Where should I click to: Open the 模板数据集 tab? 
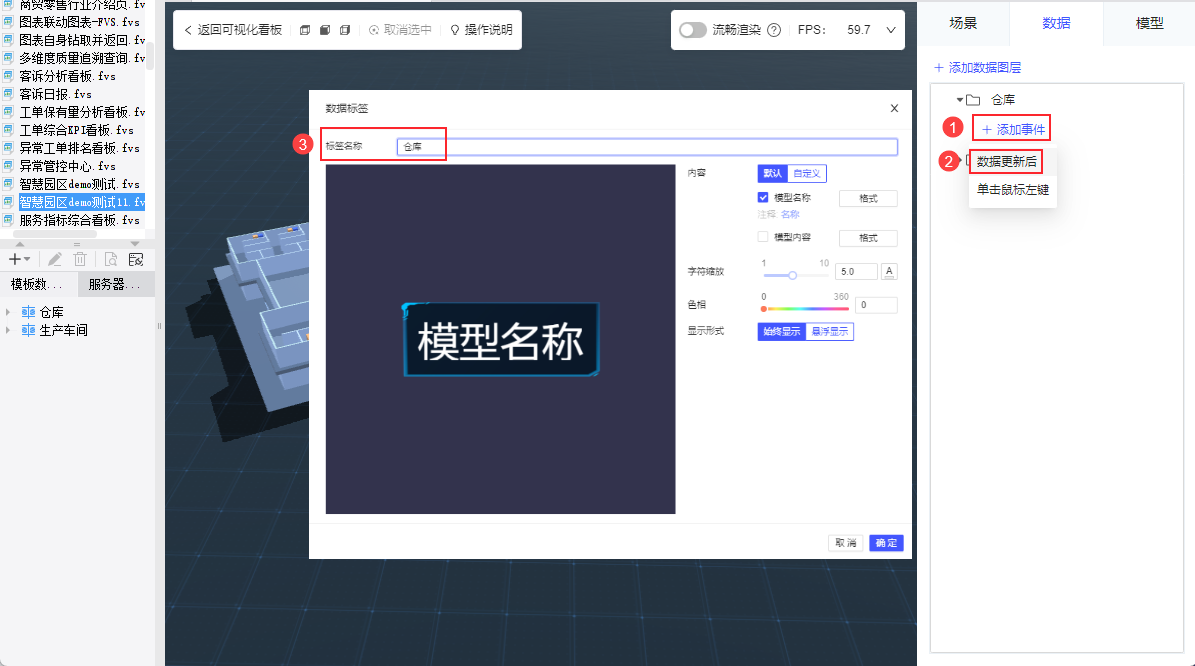click(38, 284)
